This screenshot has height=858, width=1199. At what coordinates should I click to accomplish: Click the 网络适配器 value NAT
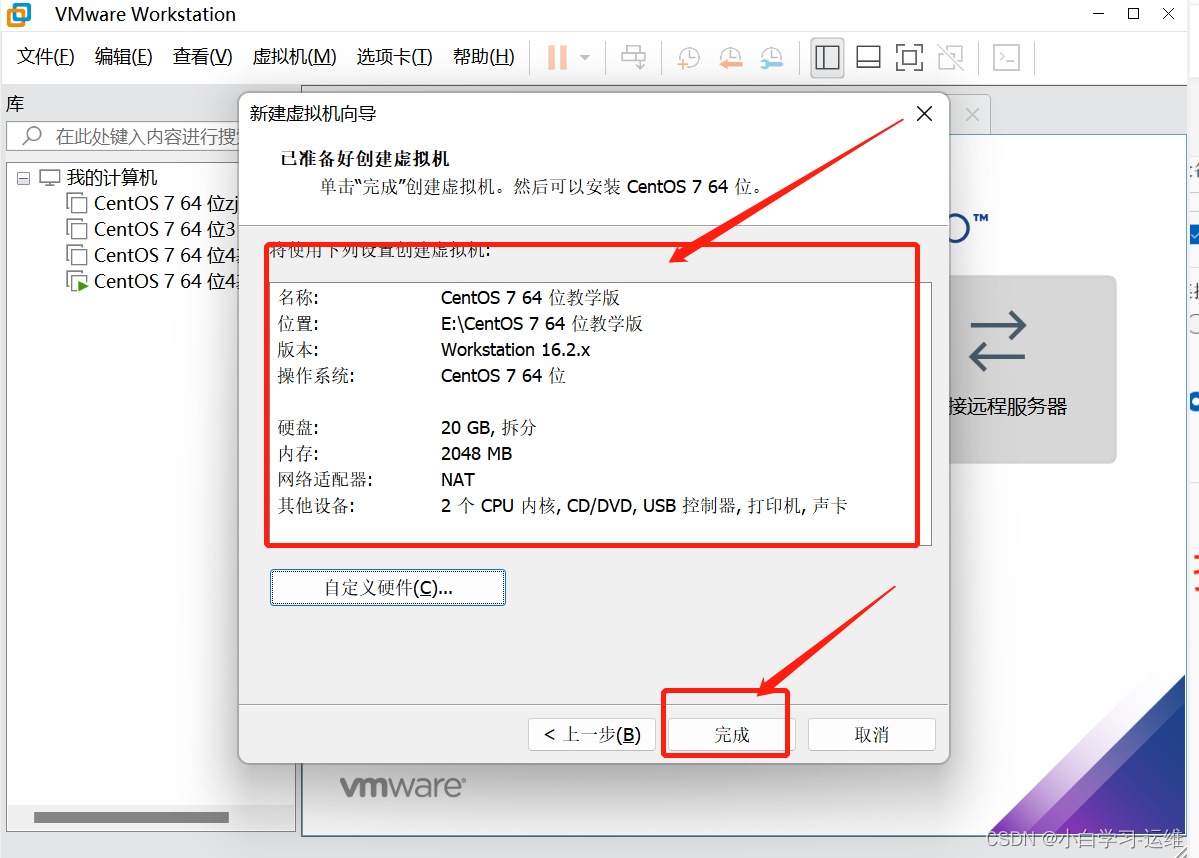point(457,479)
